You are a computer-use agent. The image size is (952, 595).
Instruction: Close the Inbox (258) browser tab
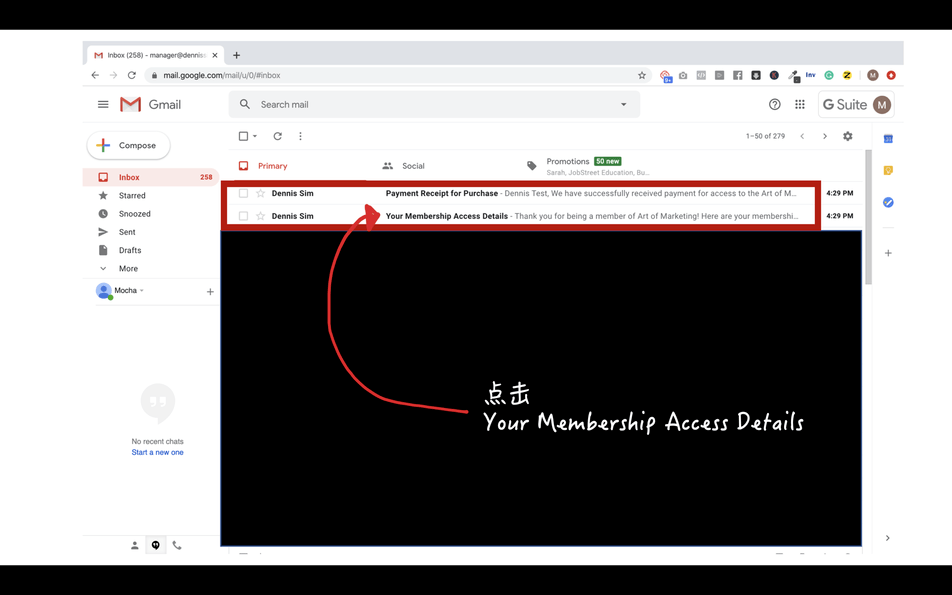click(215, 55)
